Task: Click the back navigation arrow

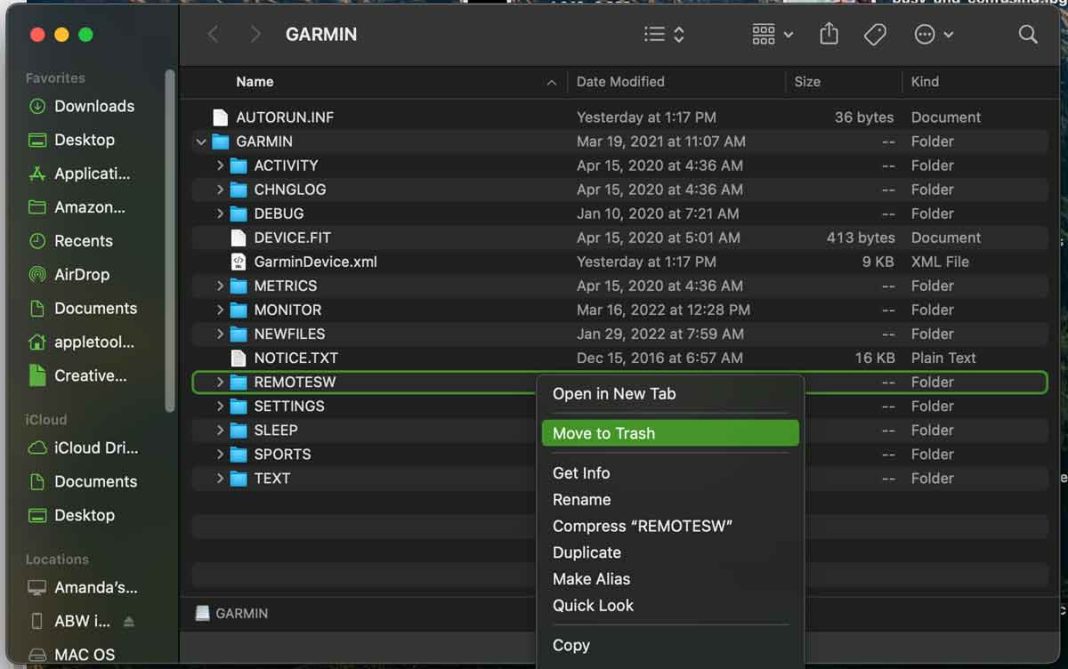Action: click(x=213, y=33)
